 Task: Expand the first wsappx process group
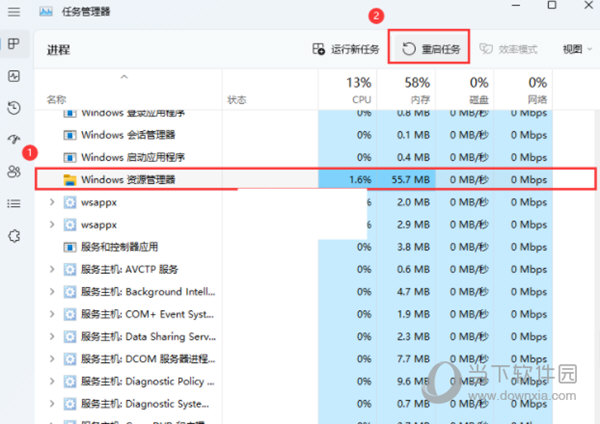[x=52, y=202]
